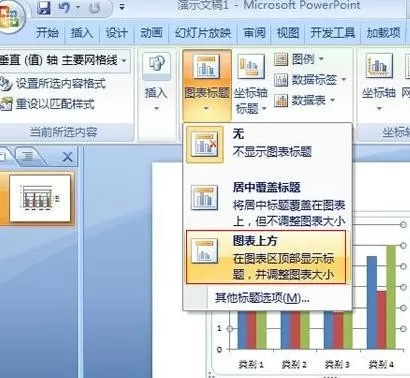410x378 pixels.
Task: Click the 类别 1 axis label
Action: point(251,364)
